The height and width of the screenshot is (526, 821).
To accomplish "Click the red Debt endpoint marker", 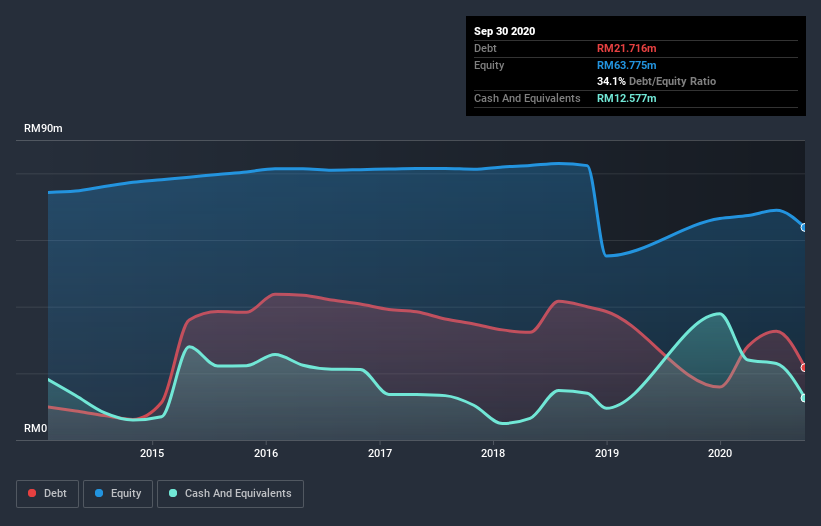I will pos(804,368).
